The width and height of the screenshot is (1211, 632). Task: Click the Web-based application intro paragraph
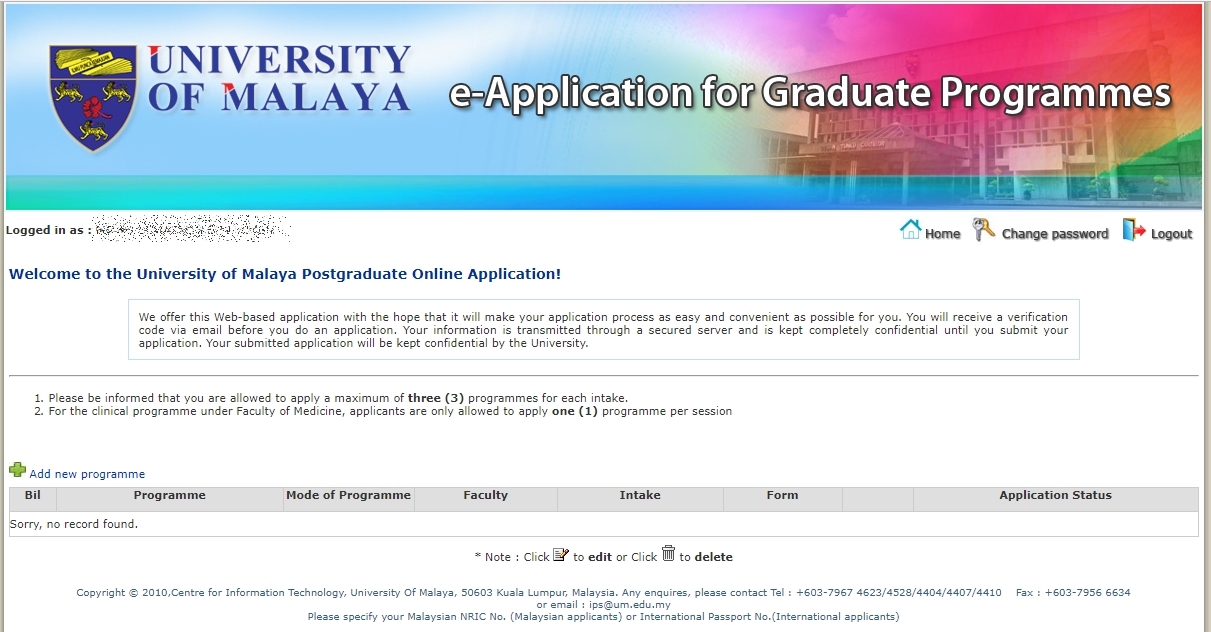[x=603, y=330]
